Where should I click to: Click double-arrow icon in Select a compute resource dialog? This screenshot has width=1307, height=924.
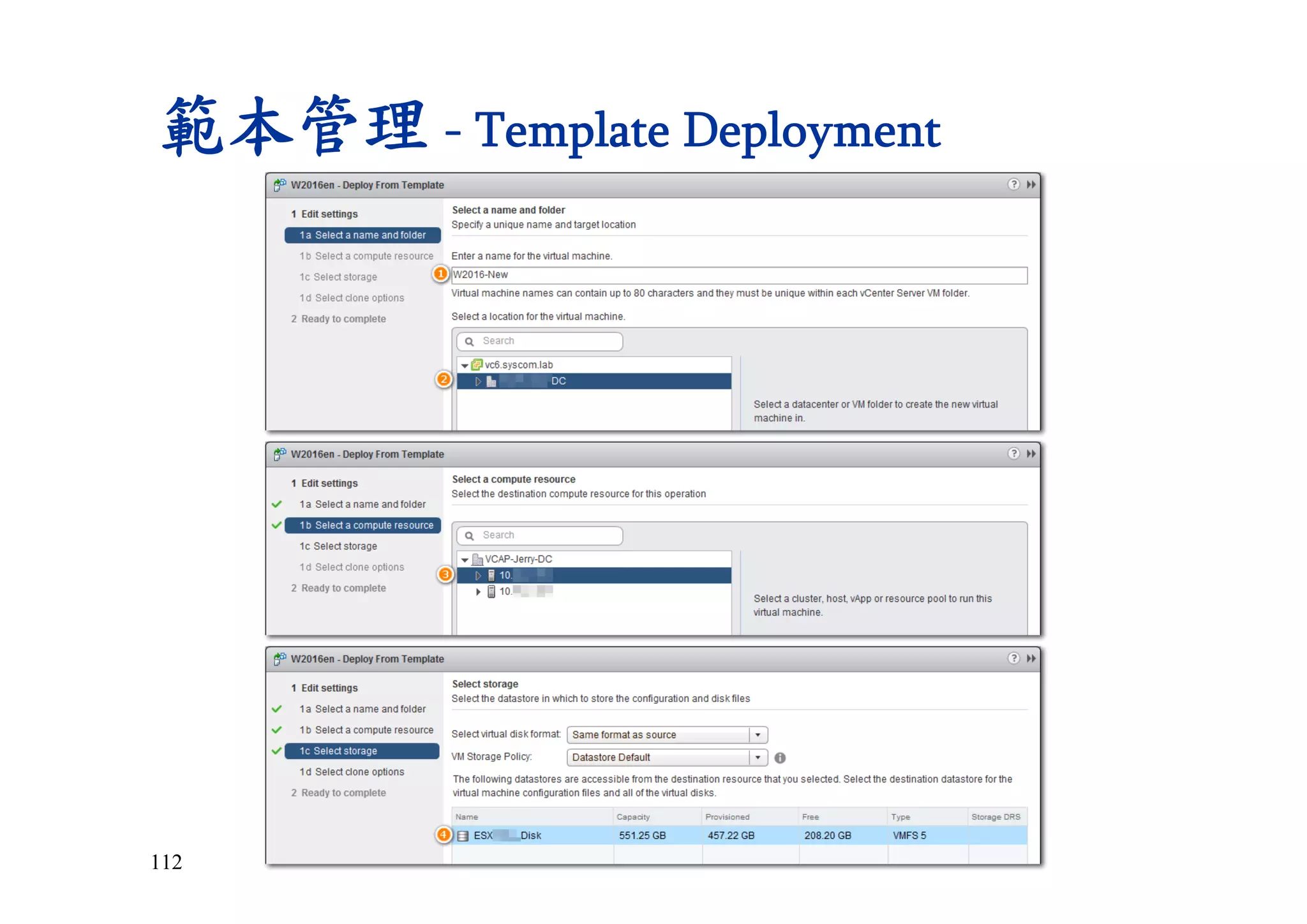click(1031, 454)
